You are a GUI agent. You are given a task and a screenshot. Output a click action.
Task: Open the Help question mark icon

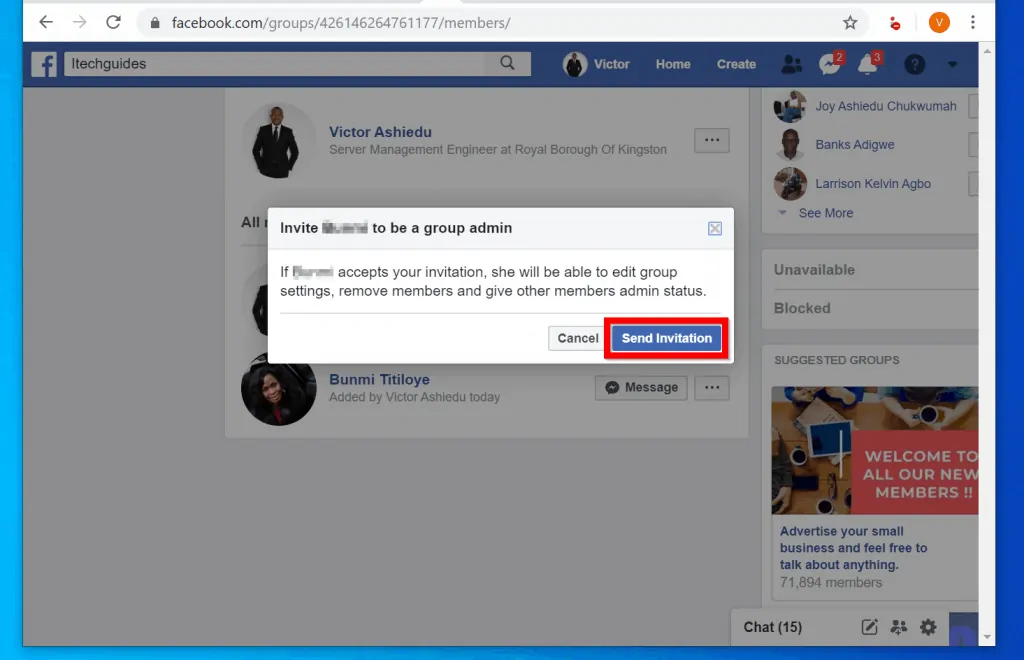[x=914, y=64]
